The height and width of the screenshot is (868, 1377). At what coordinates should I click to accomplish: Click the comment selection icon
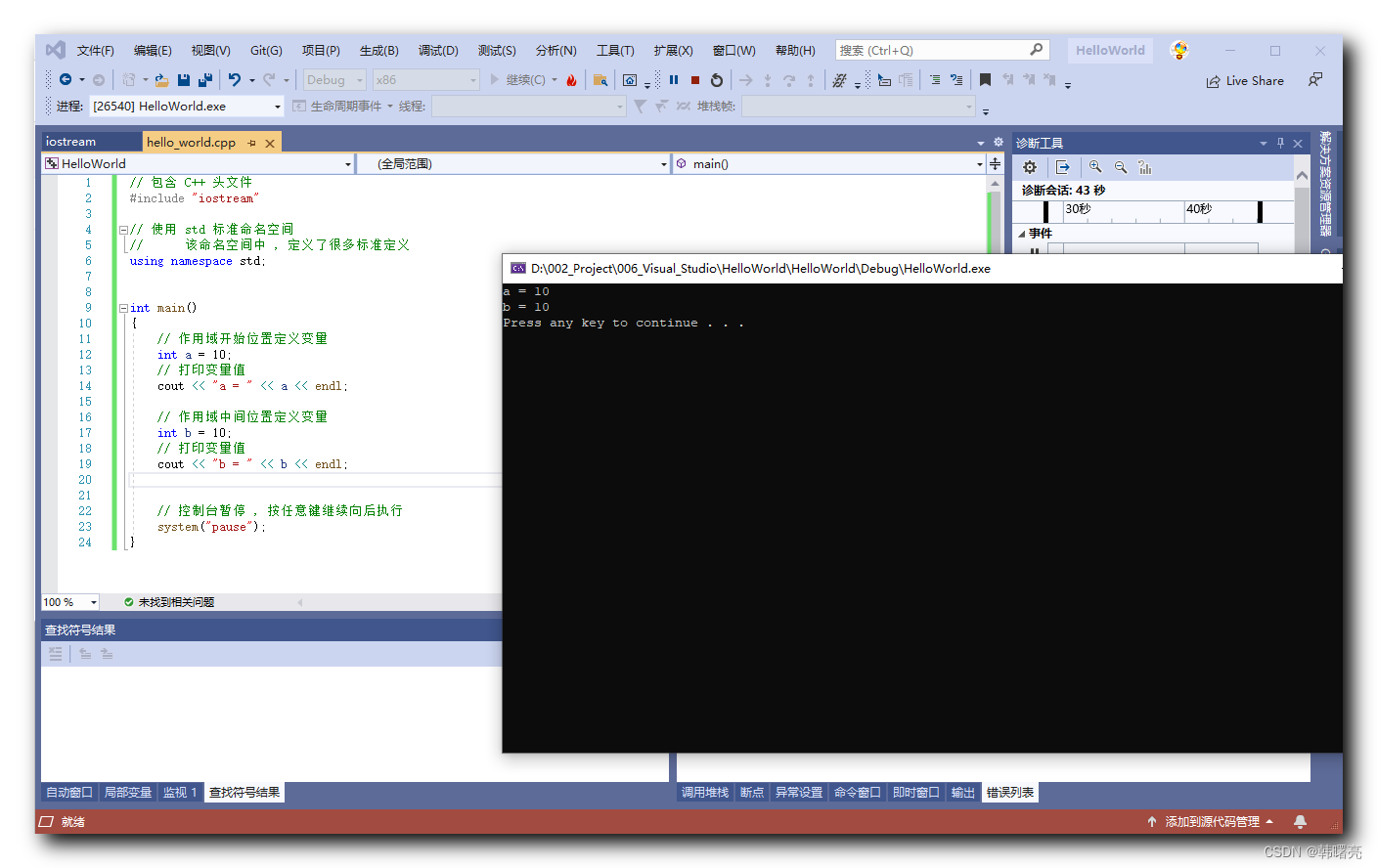935,80
